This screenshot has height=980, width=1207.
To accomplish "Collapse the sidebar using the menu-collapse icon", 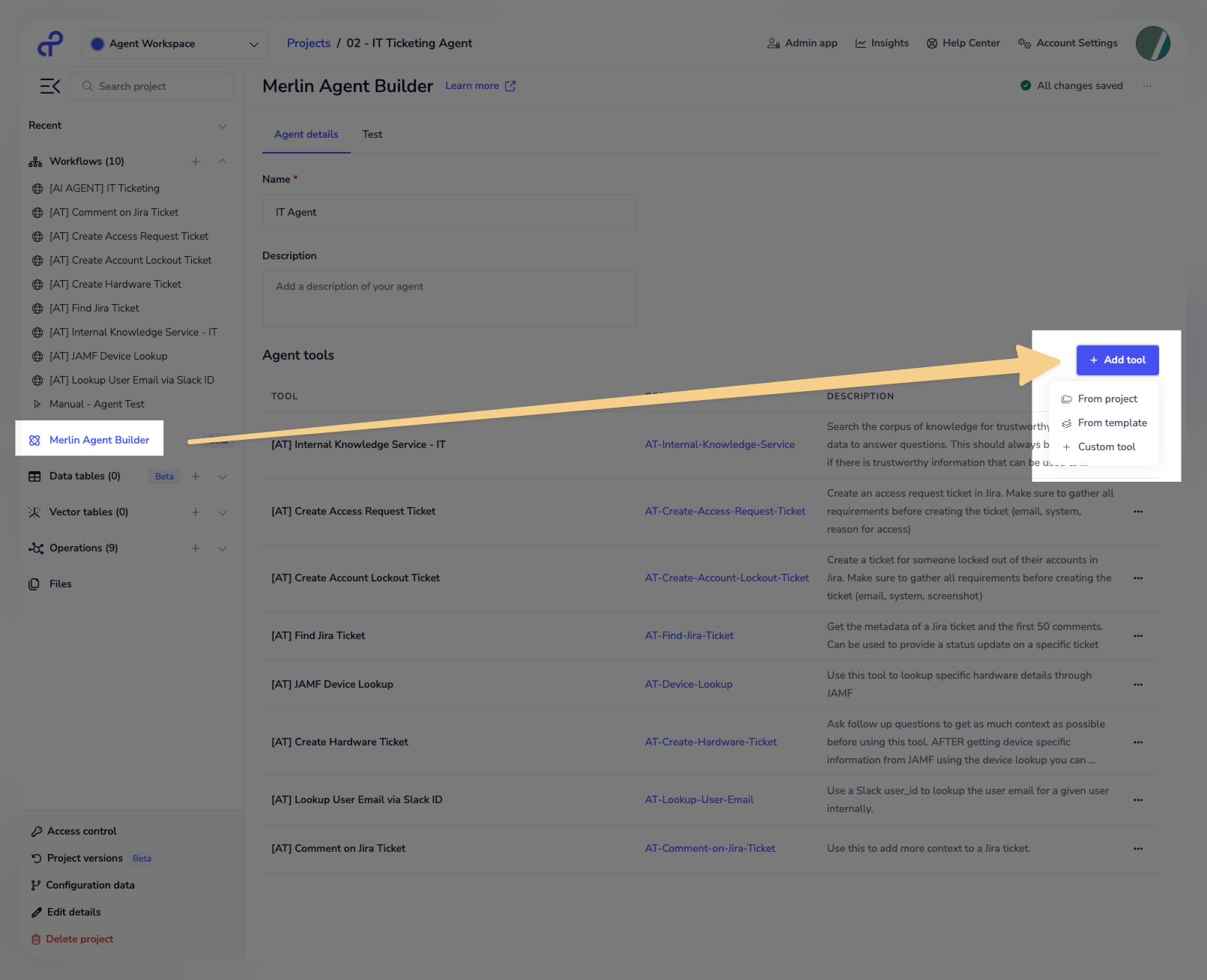I will click(x=50, y=86).
